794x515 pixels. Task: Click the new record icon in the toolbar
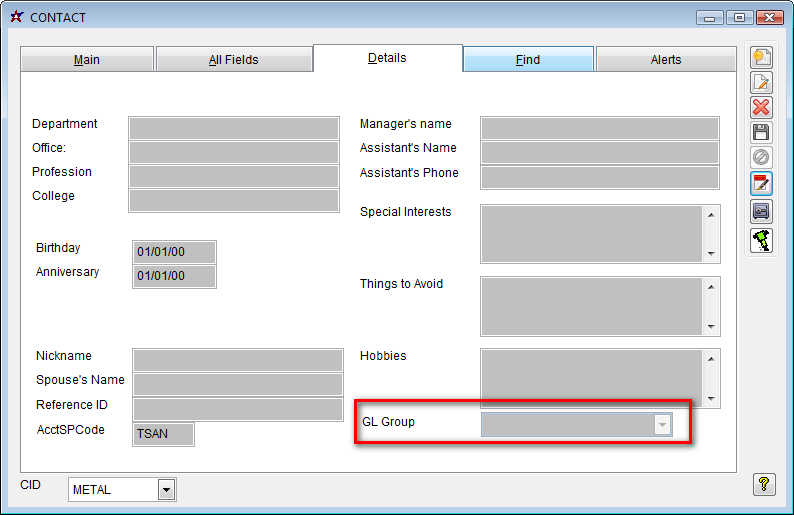(762, 57)
